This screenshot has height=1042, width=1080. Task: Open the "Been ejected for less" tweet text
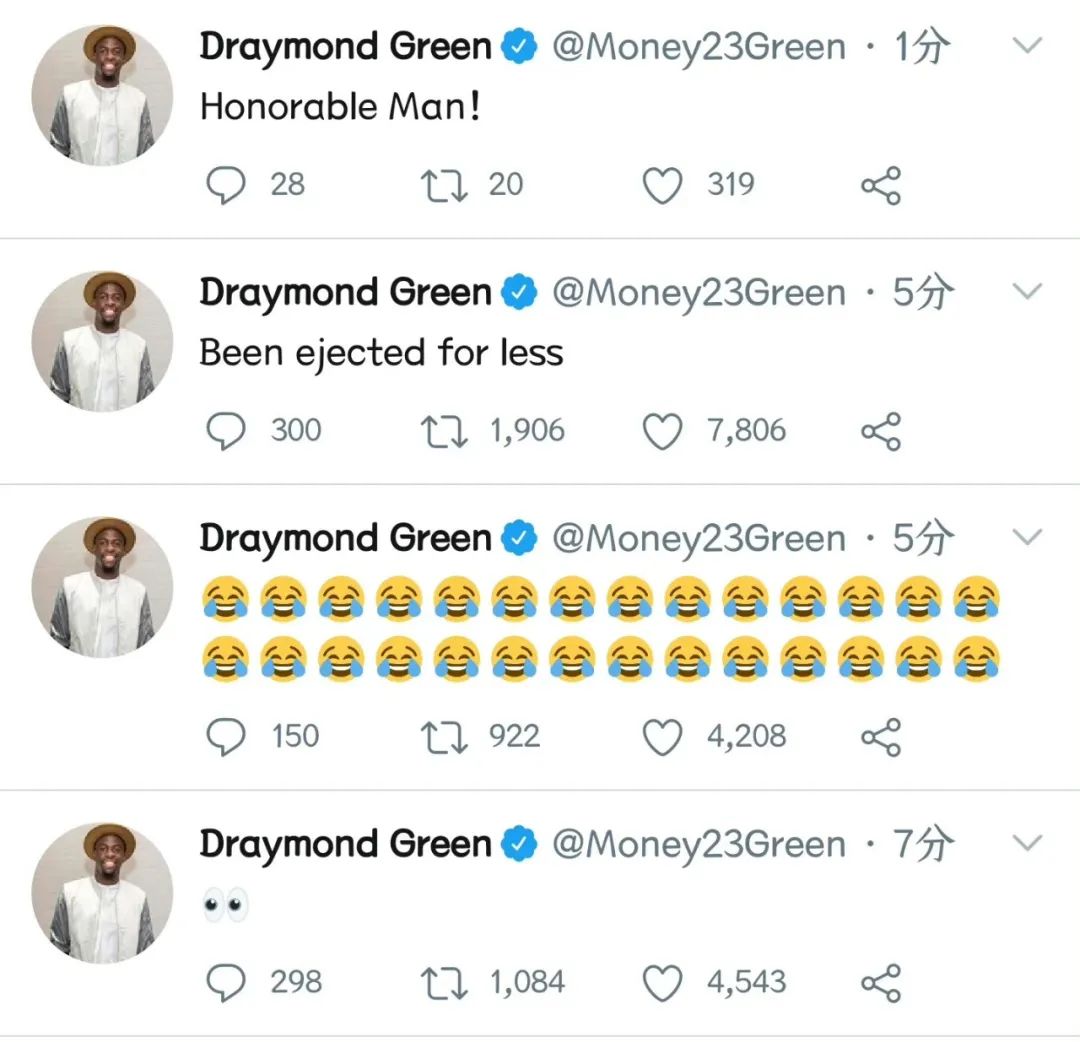click(x=382, y=353)
